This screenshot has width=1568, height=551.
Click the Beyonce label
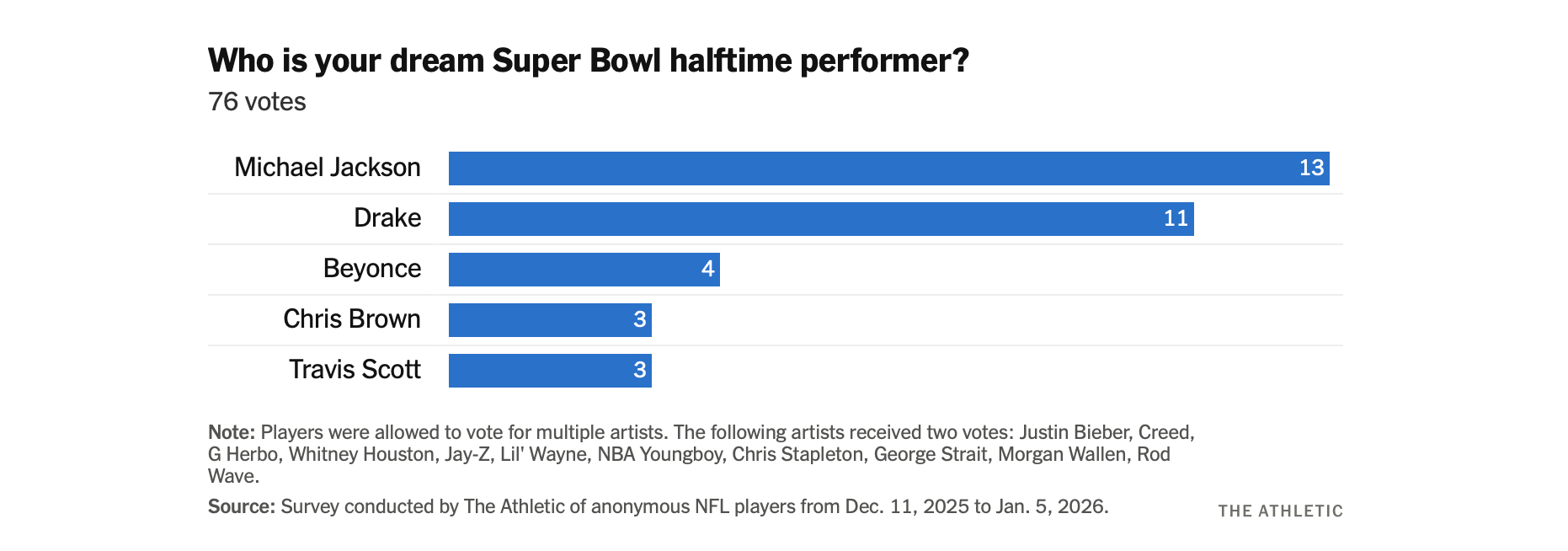pos(372,269)
